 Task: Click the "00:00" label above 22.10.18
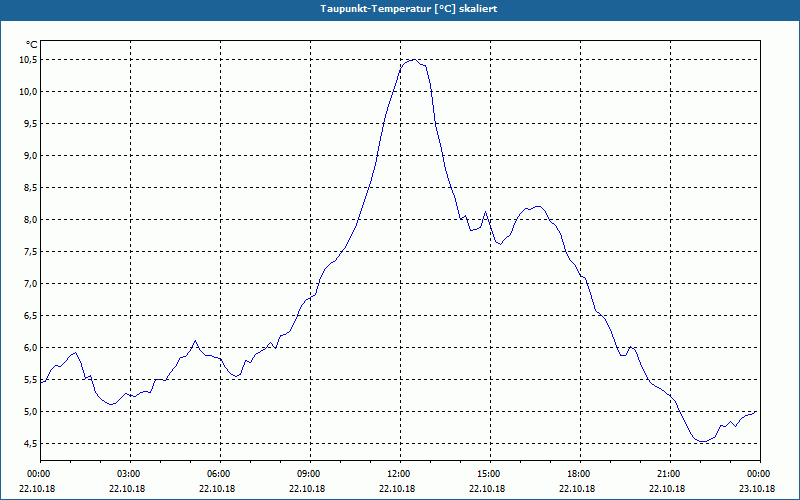point(38,474)
